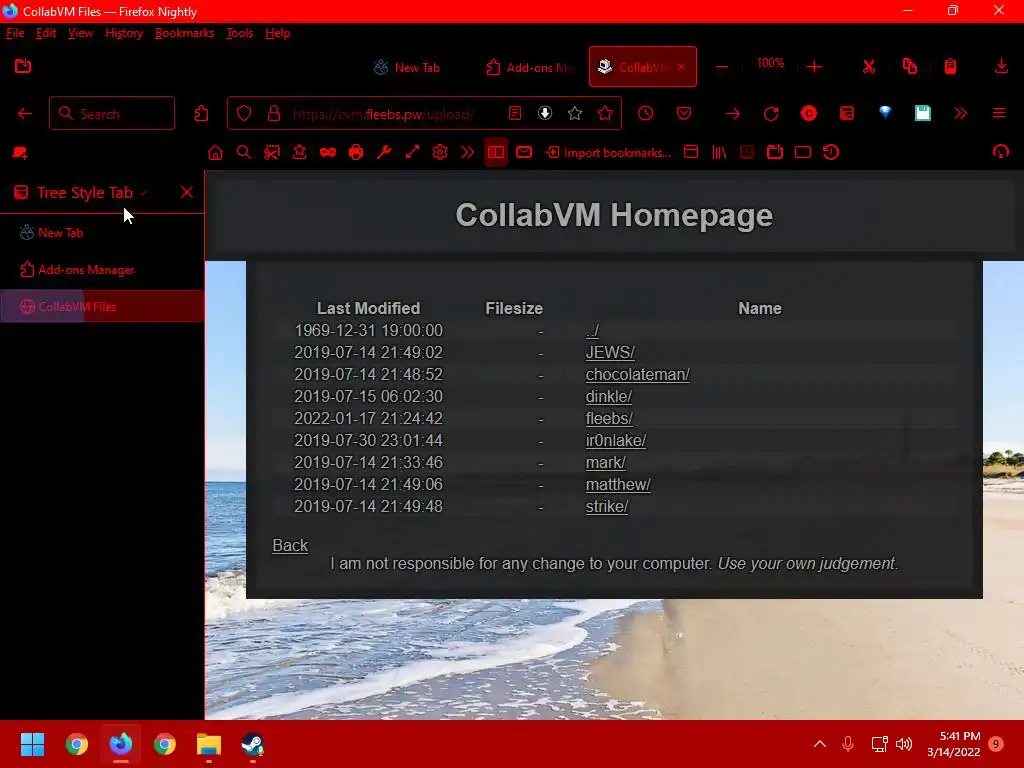This screenshot has height=768, width=1024.
Task: Open the Tools menu
Action: click(x=239, y=33)
